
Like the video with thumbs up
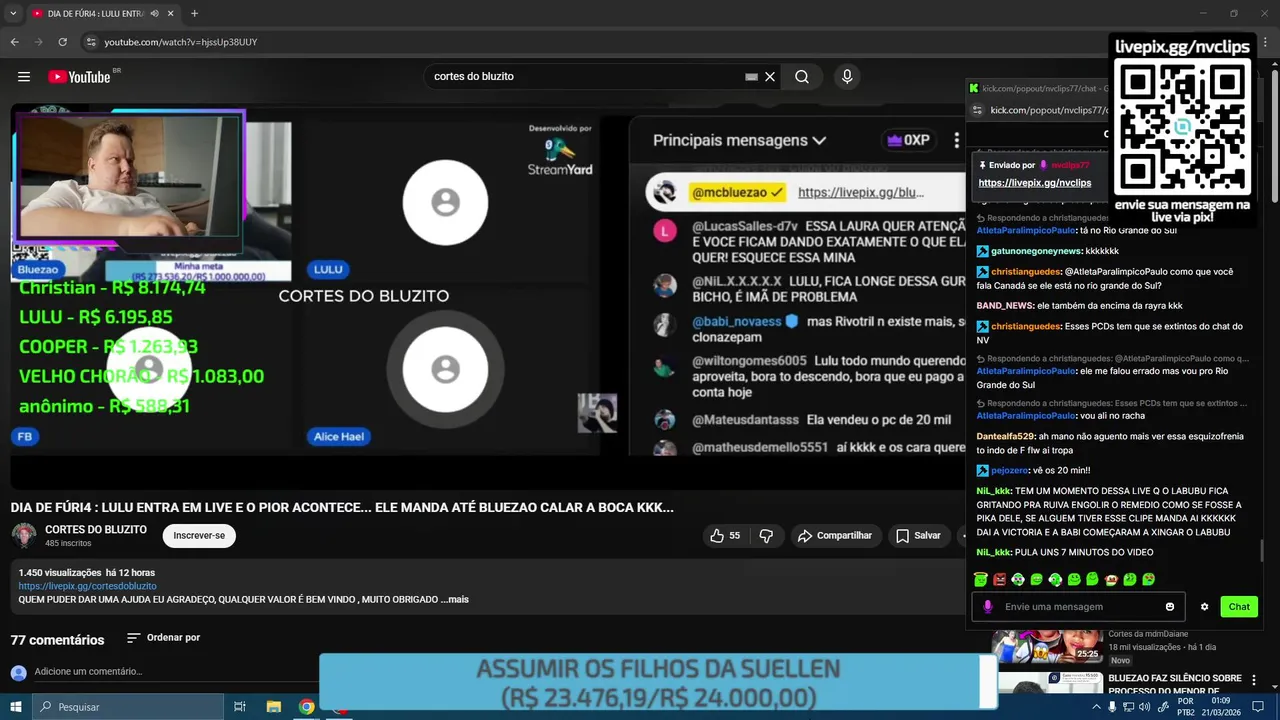click(x=725, y=536)
